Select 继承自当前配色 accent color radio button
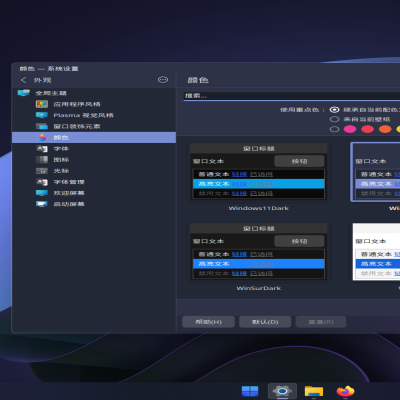This screenshot has height=400, width=400. coord(334,110)
